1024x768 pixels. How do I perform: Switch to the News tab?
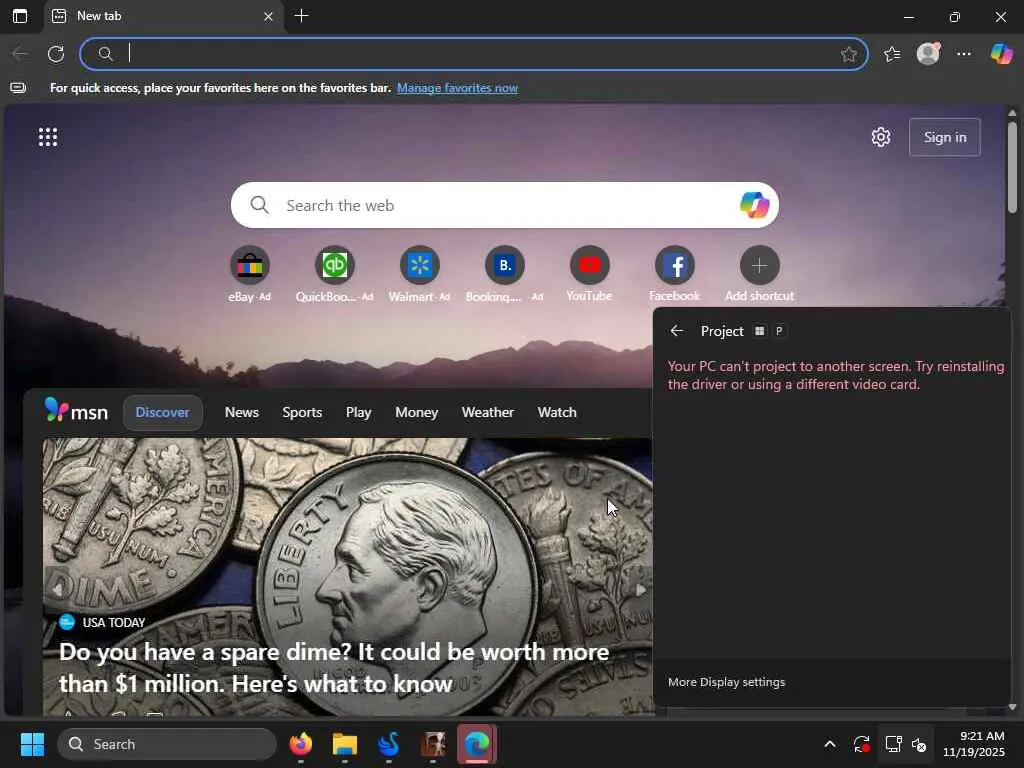pos(242,413)
